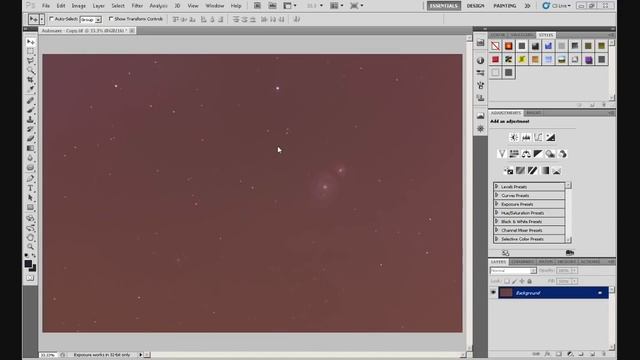The image size is (640, 360).
Task: Select the Lasso tool
Action: [x=31, y=61]
